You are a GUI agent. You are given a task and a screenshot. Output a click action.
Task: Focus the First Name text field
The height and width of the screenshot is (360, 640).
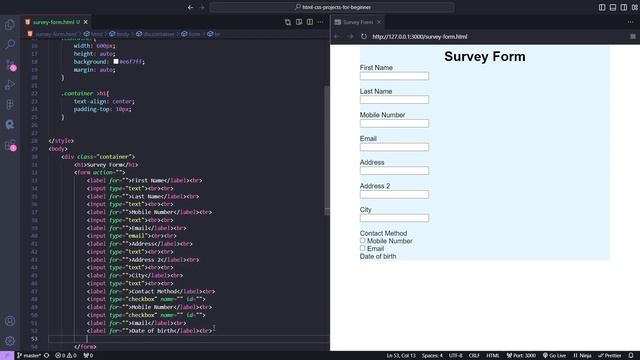pyautogui.click(x=394, y=76)
